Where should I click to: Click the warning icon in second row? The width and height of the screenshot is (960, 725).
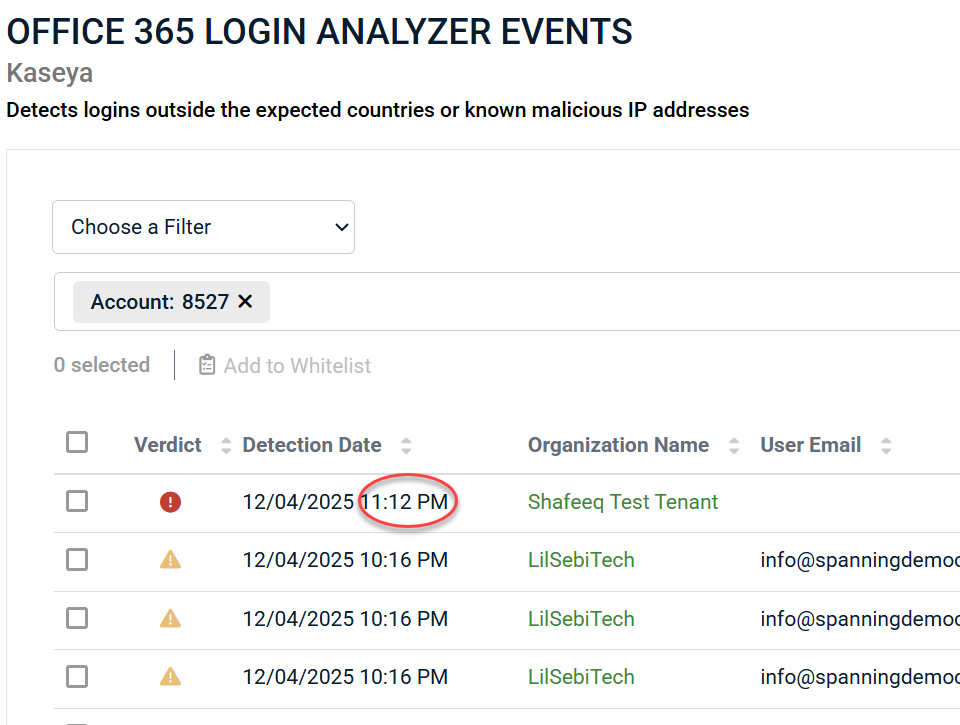click(171, 560)
